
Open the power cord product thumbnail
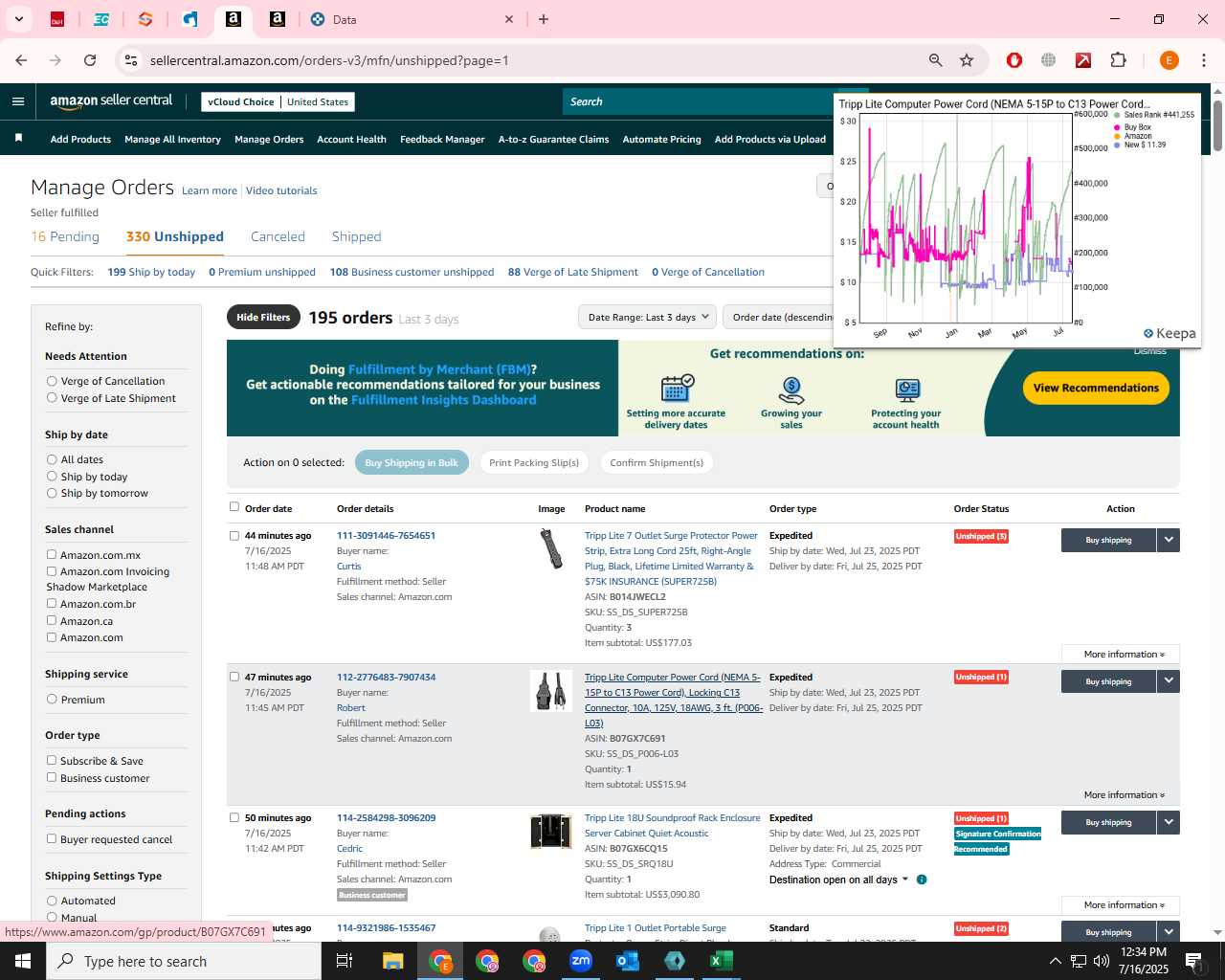pyautogui.click(x=550, y=691)
